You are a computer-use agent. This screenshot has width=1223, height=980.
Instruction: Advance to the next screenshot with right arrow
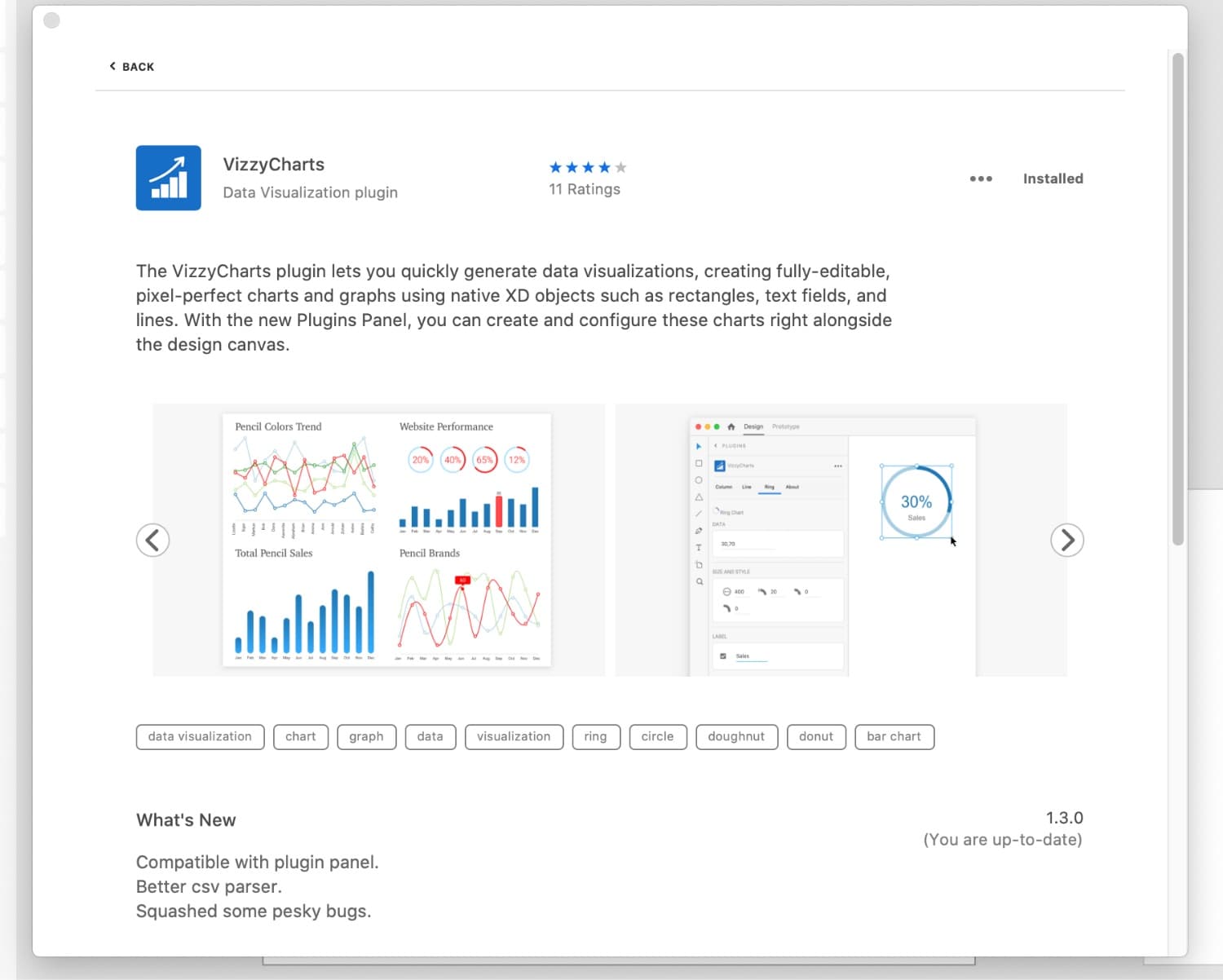pyautogui.click(x=1066, y=540)
